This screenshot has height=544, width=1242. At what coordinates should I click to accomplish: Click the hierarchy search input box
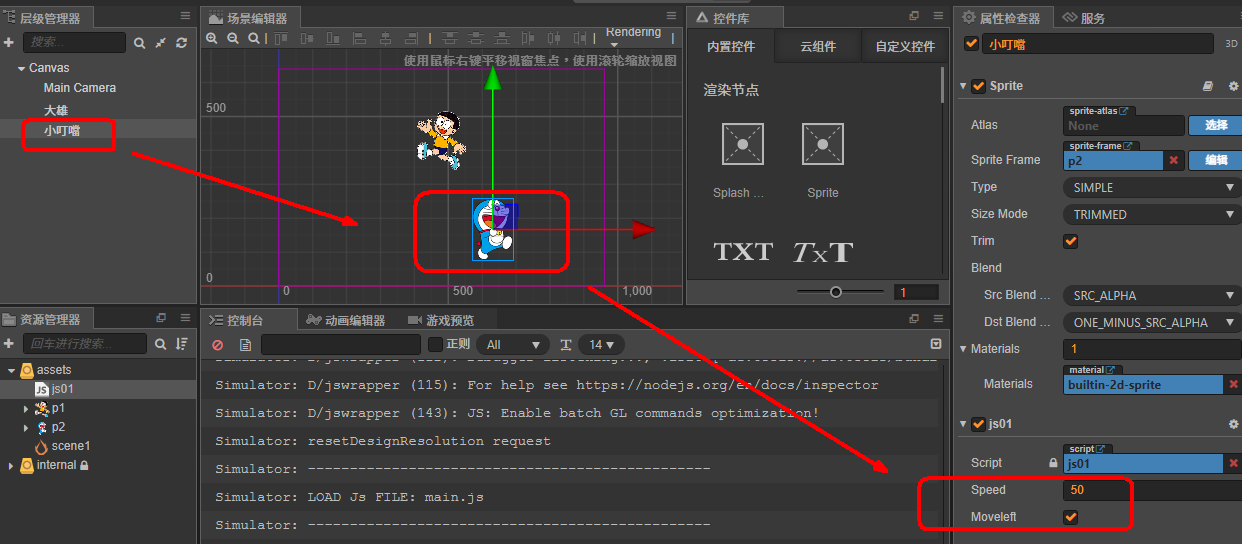point(74,43)
